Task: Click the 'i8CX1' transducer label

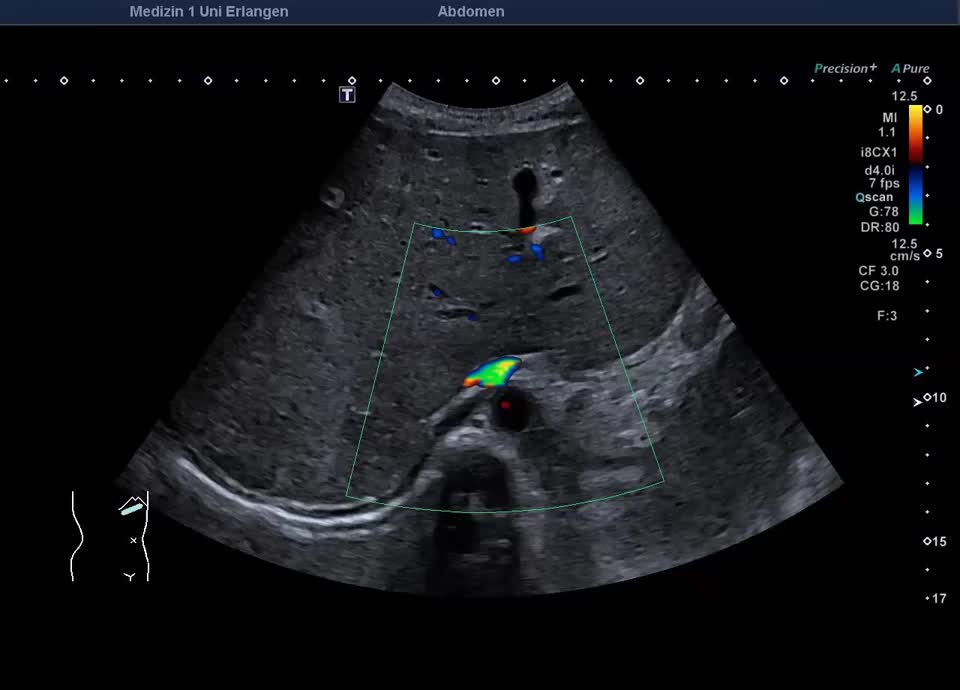Action: pyautogui.click(x=879, y=152)
